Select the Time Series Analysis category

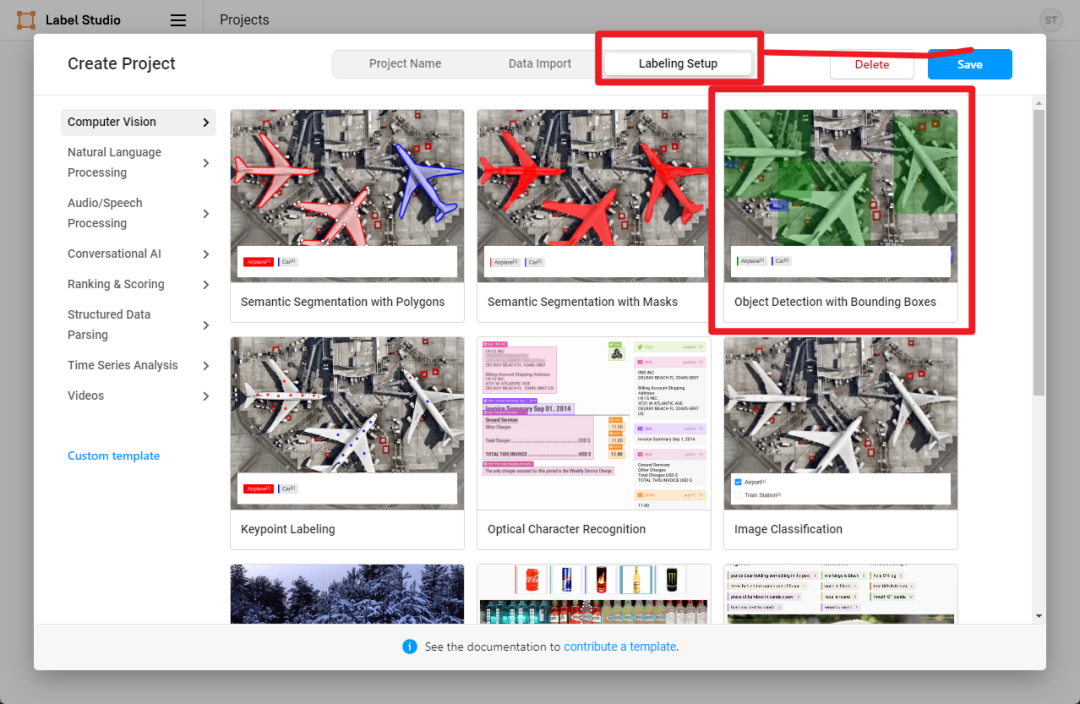click(x=138, y=365)
